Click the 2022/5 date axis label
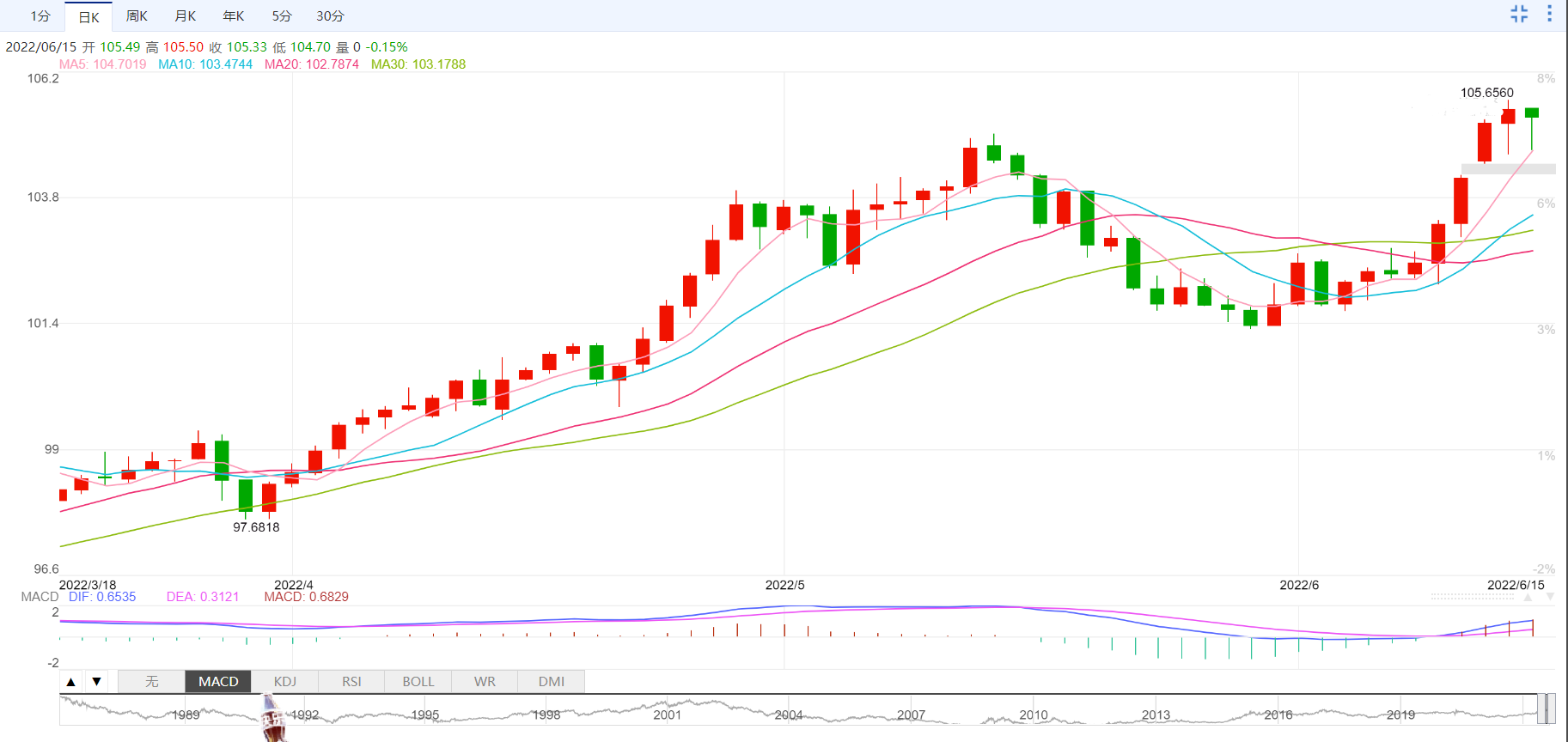 [785, 585]
